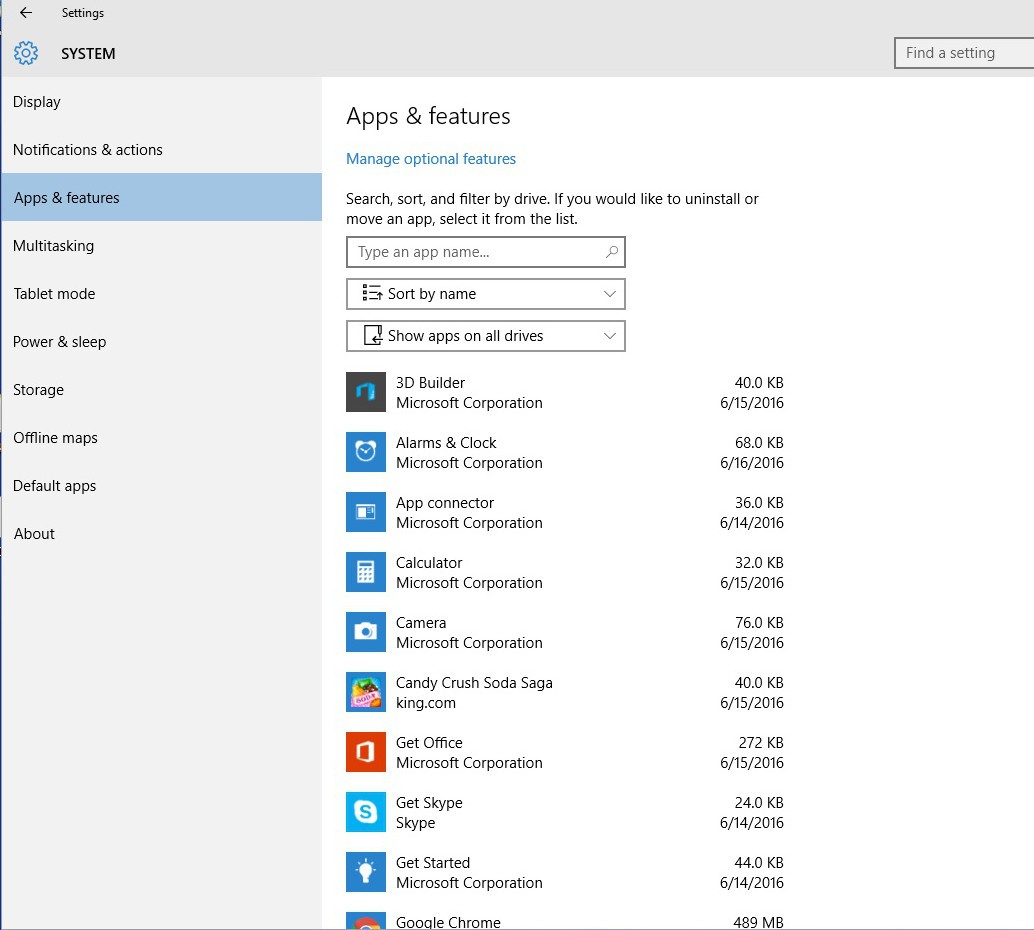The image size is (1034, 930).
Task: Open Display settings in sidebar
Action: 162,102
